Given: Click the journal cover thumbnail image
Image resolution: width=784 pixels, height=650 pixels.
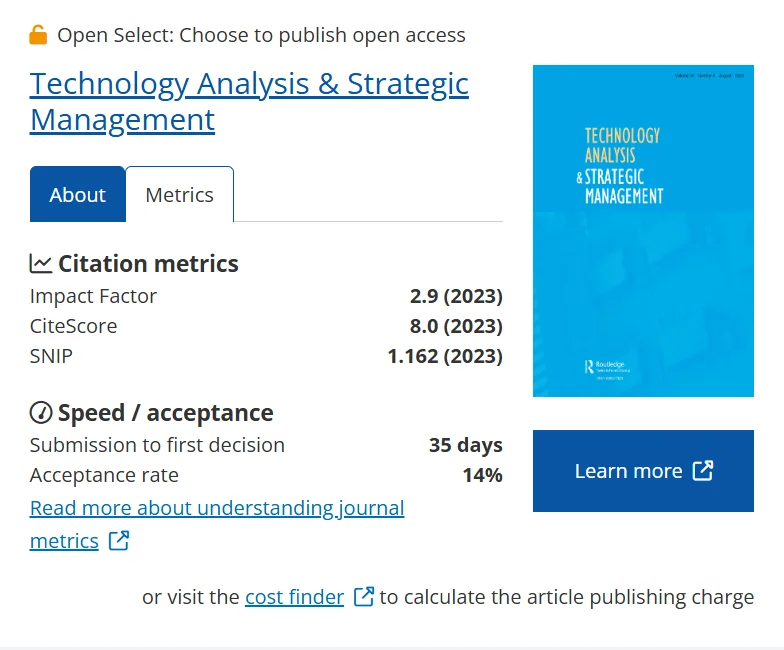Looking at the screenshot, I should tap(643, 230).
